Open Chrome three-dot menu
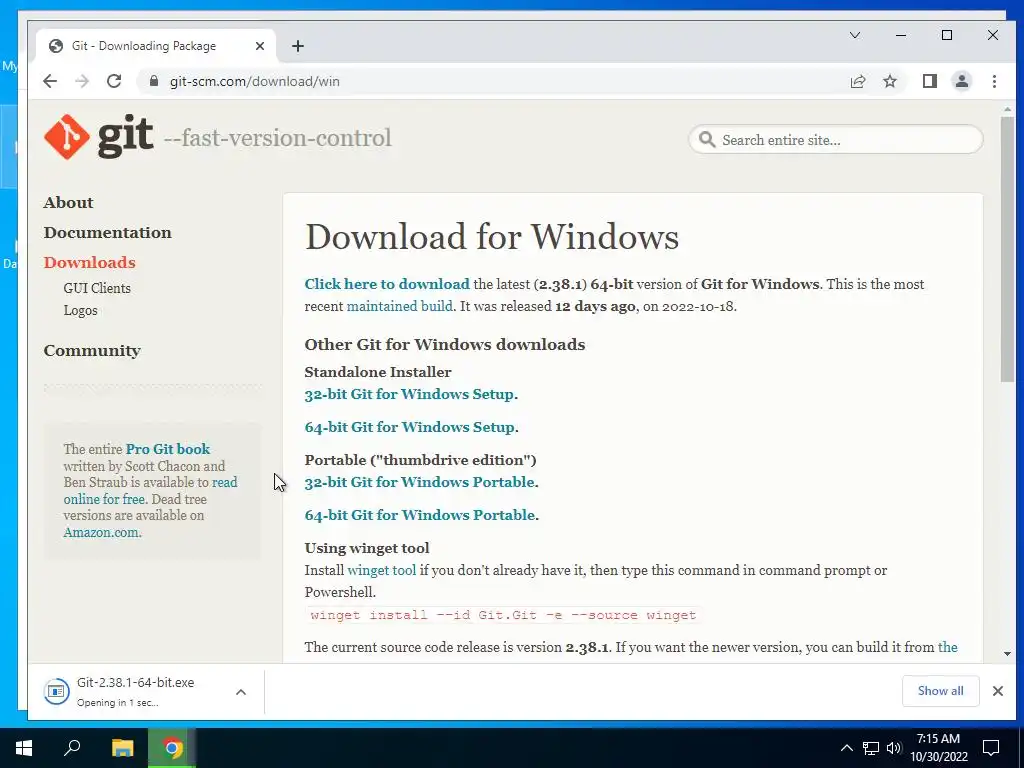1024x768 pixels. coord(994,81)
